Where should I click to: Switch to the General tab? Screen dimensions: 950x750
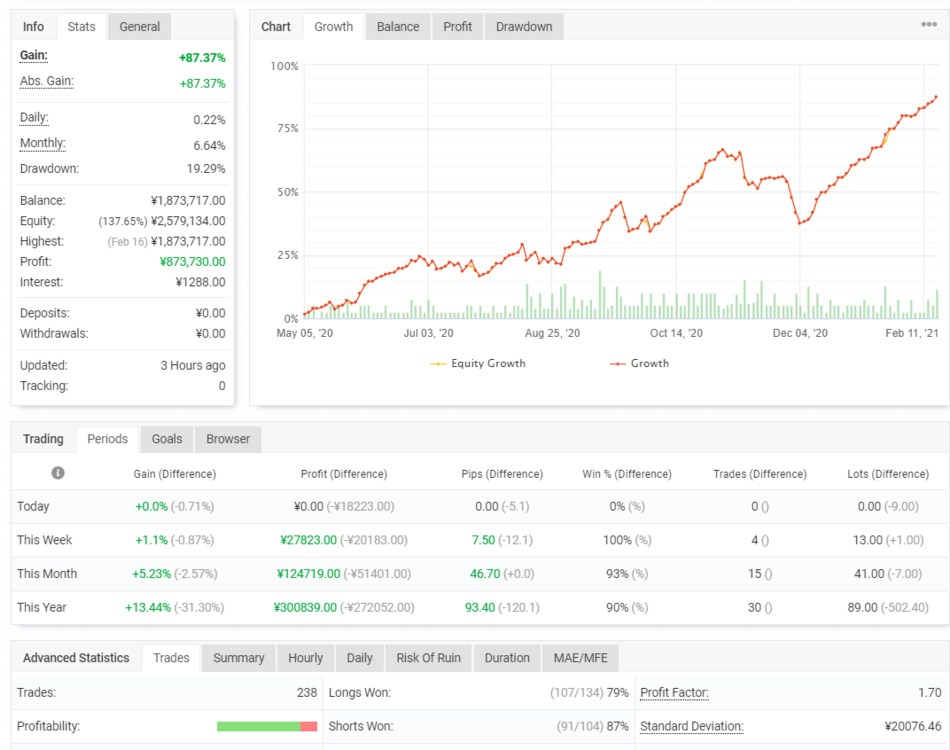(x=139, y=27)
